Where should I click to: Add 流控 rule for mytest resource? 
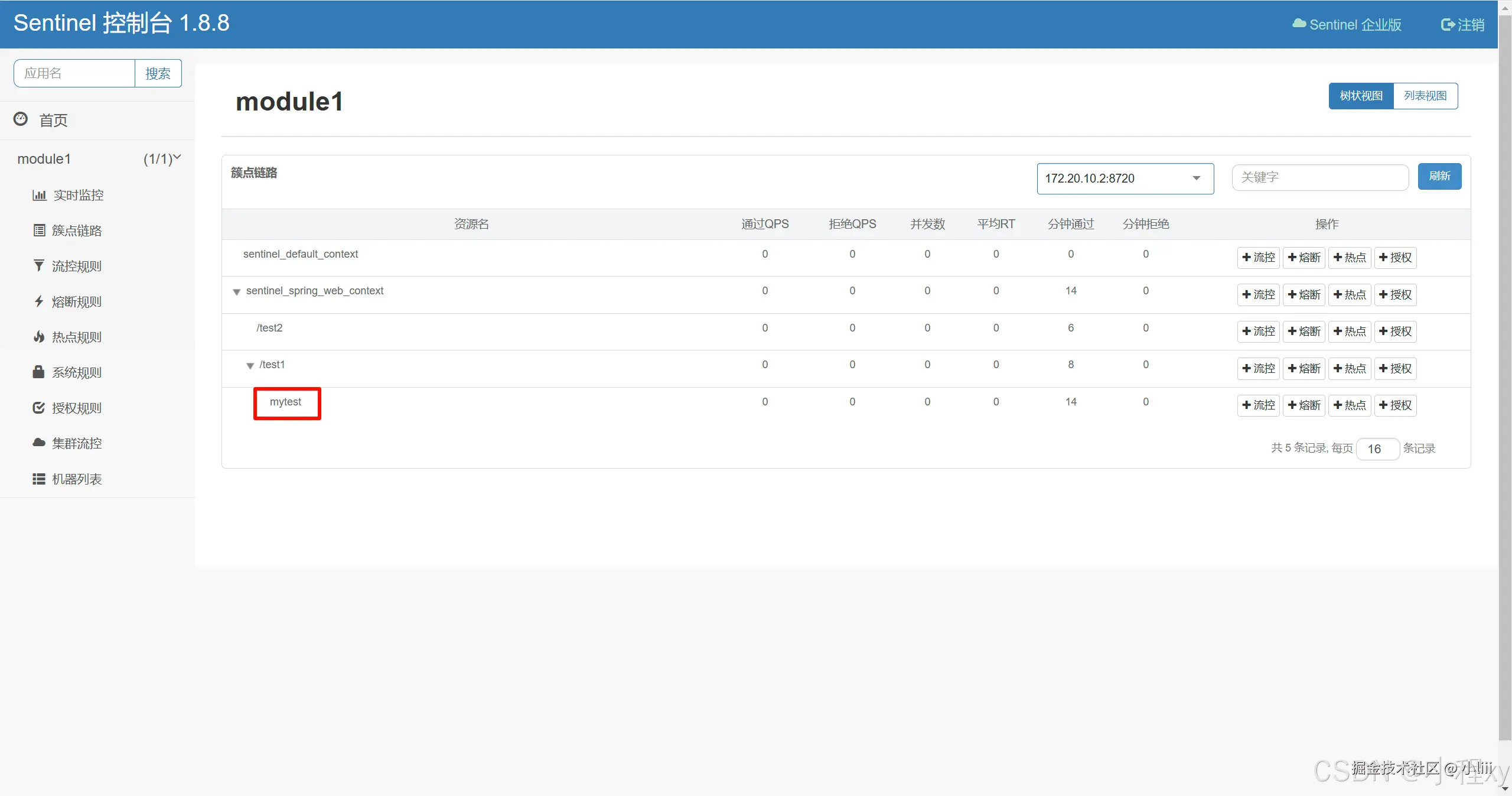tap(1258, 405)
